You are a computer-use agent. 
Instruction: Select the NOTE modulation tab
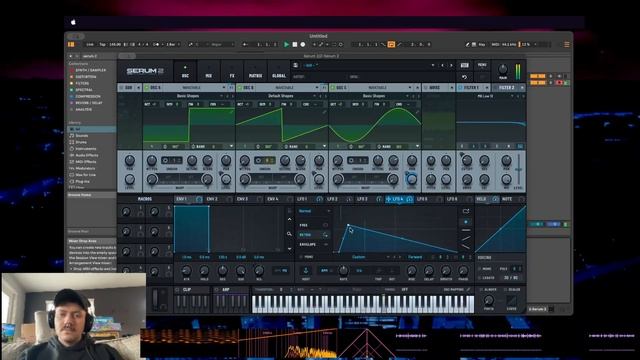pos(507,199)
